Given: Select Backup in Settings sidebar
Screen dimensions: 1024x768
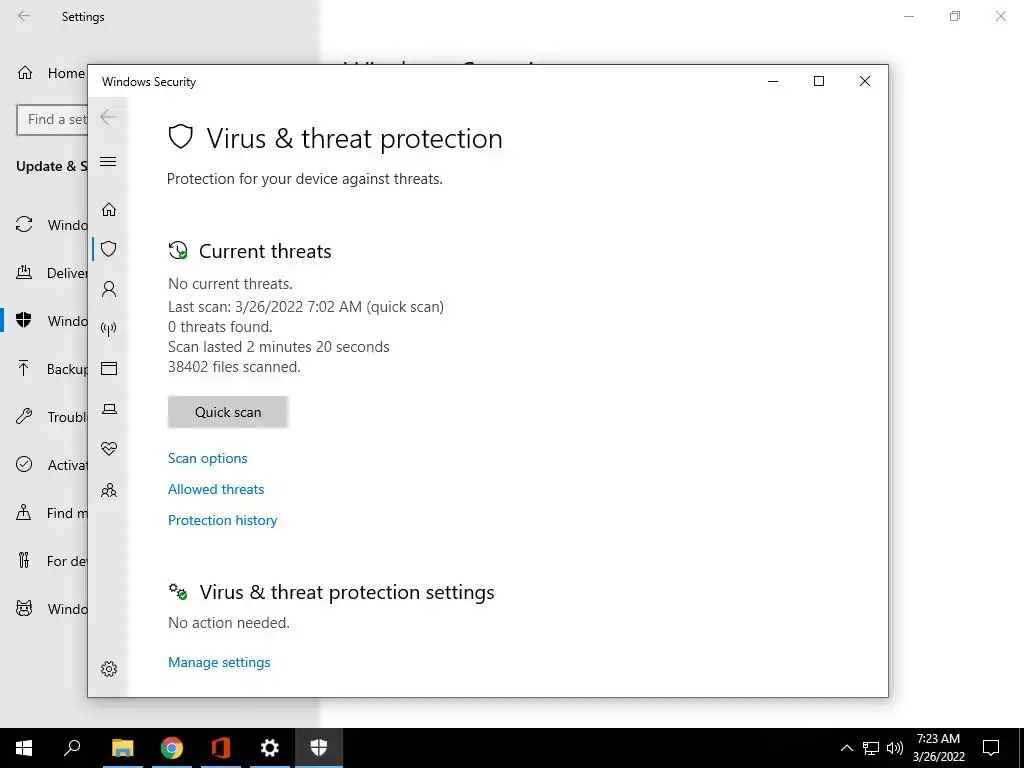Looking at the screenshot, I should pyautogui.click(x=51, y=369).
